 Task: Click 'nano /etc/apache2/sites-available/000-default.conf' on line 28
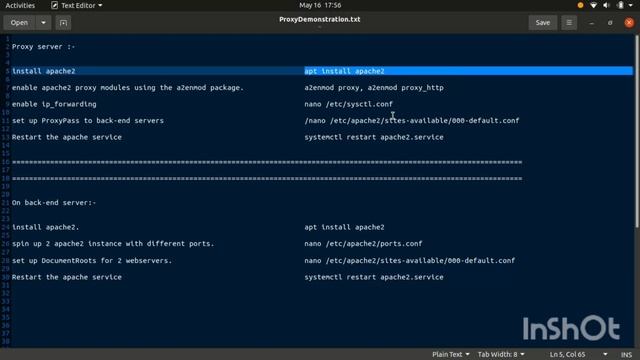tap(410, 260)
